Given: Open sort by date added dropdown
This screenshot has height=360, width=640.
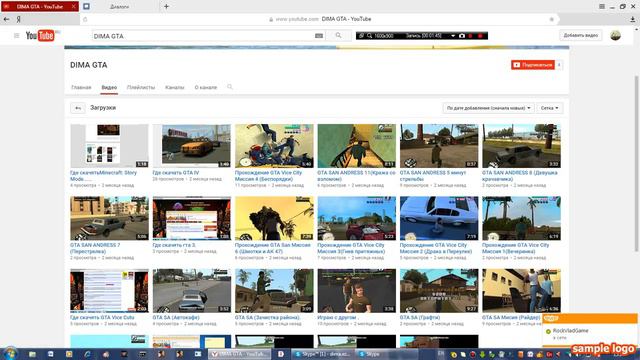Looking at the screenshot, I should pyautogui.click(x=488, y=108).
